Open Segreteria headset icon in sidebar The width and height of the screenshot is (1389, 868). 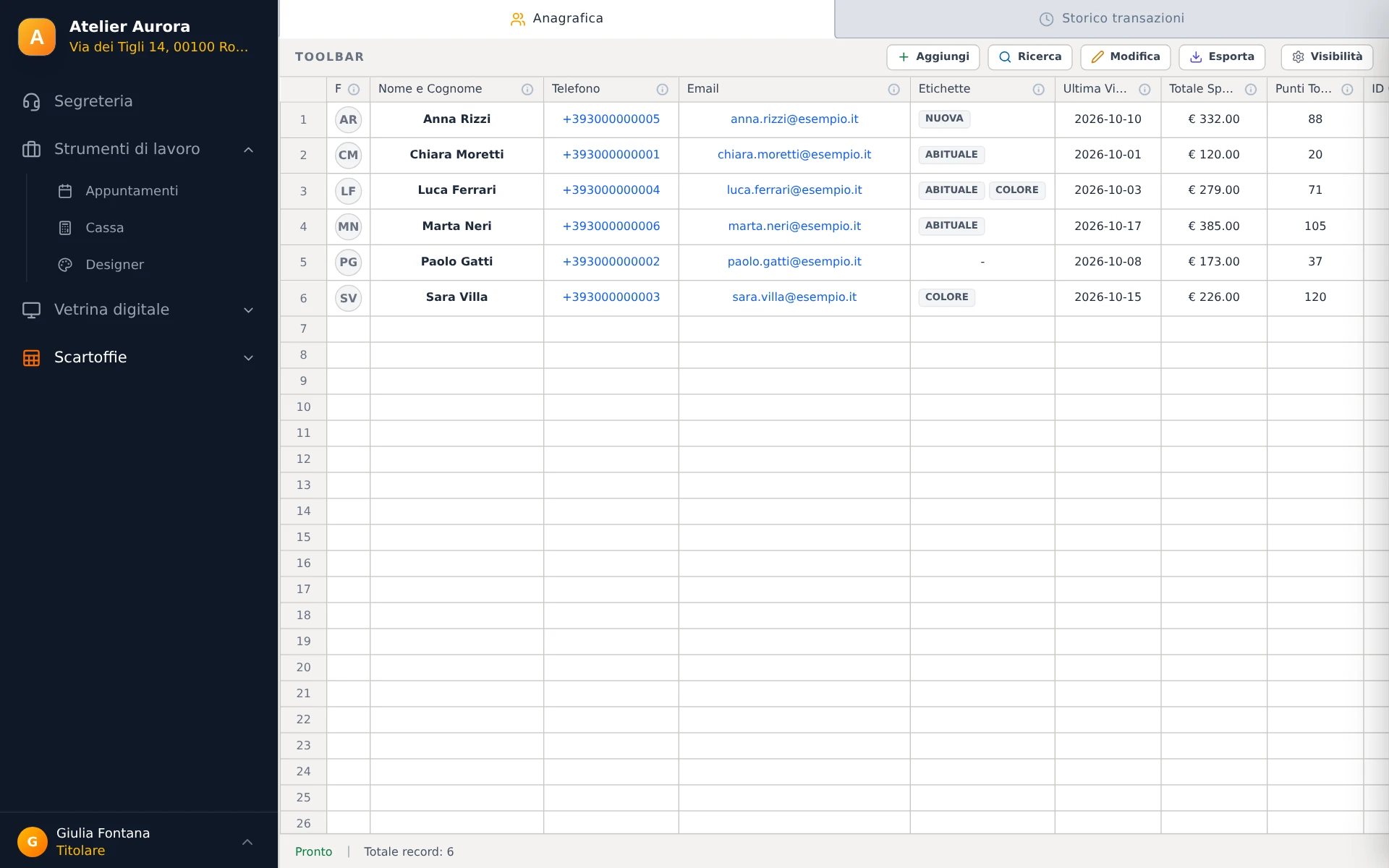(31, 101)
